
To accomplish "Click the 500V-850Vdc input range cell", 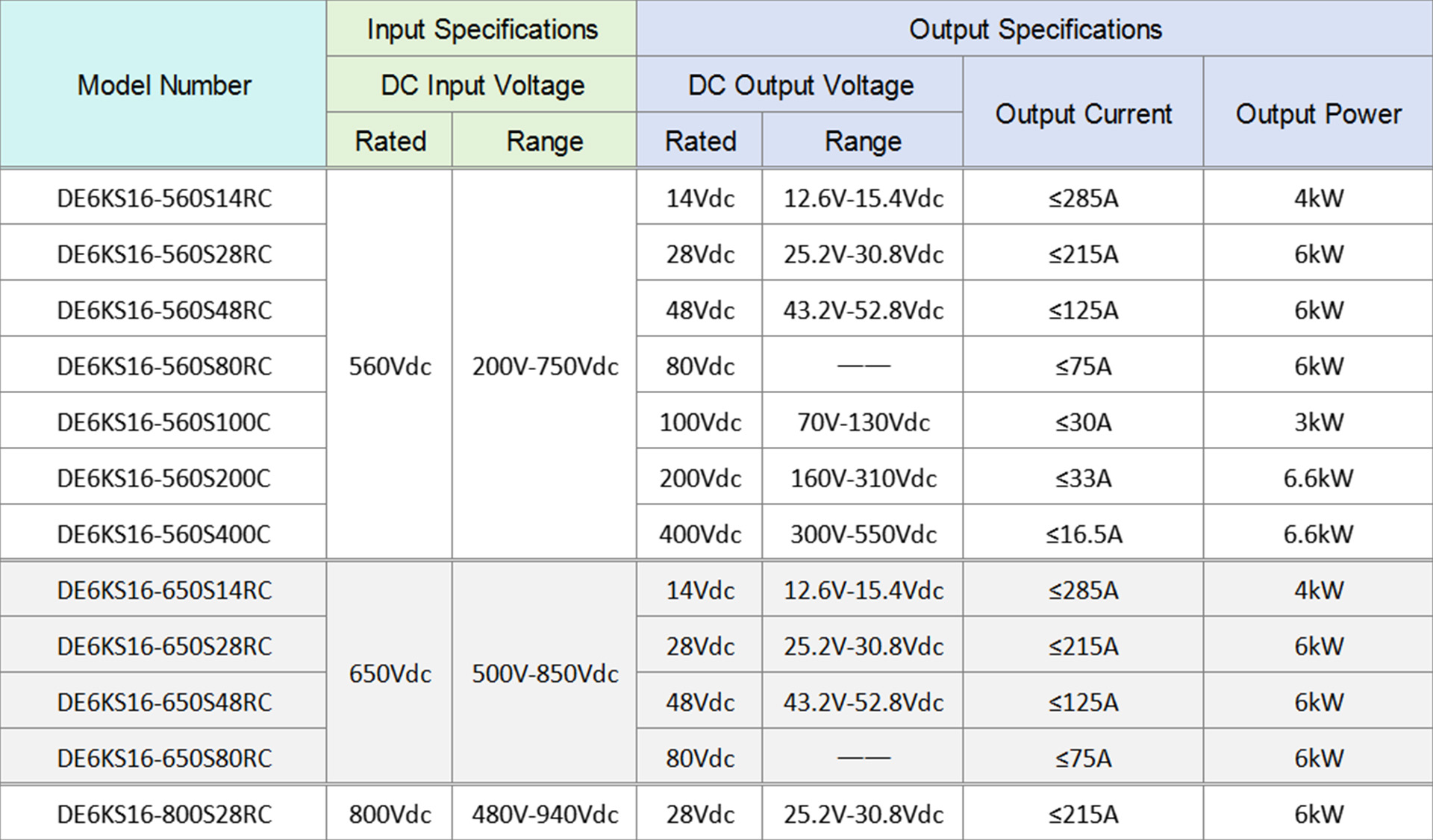I will pyautogui.click(x=545, y=674).
